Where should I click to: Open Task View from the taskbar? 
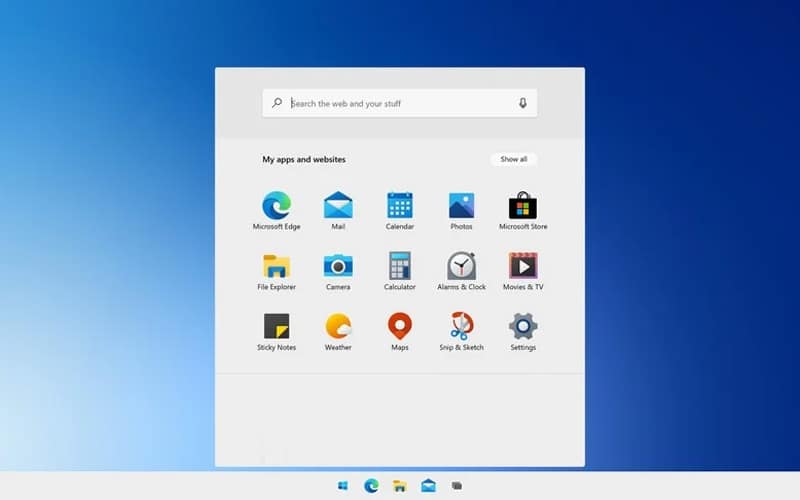(x=457, y=486)
